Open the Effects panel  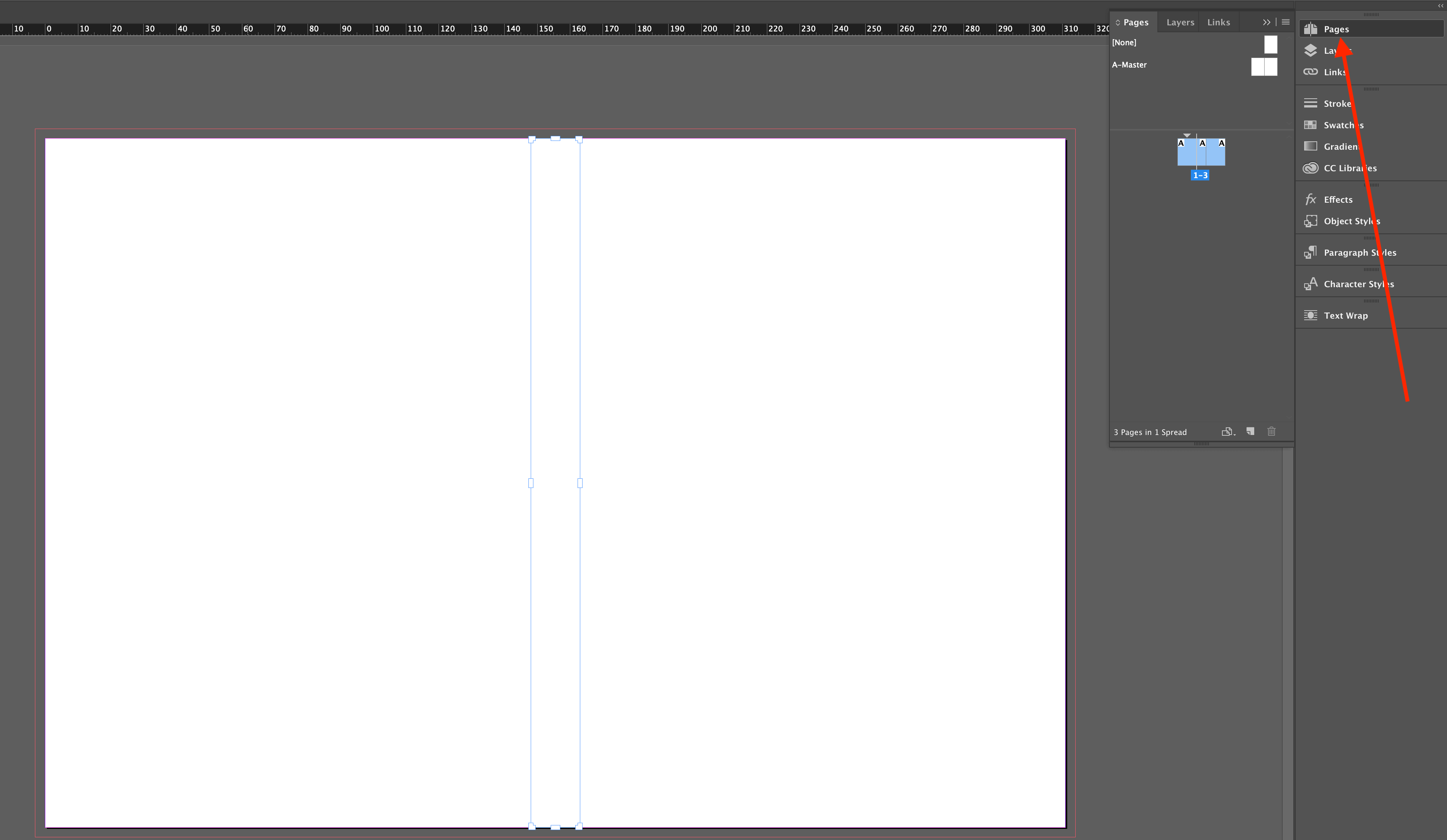pos(1338,199)
